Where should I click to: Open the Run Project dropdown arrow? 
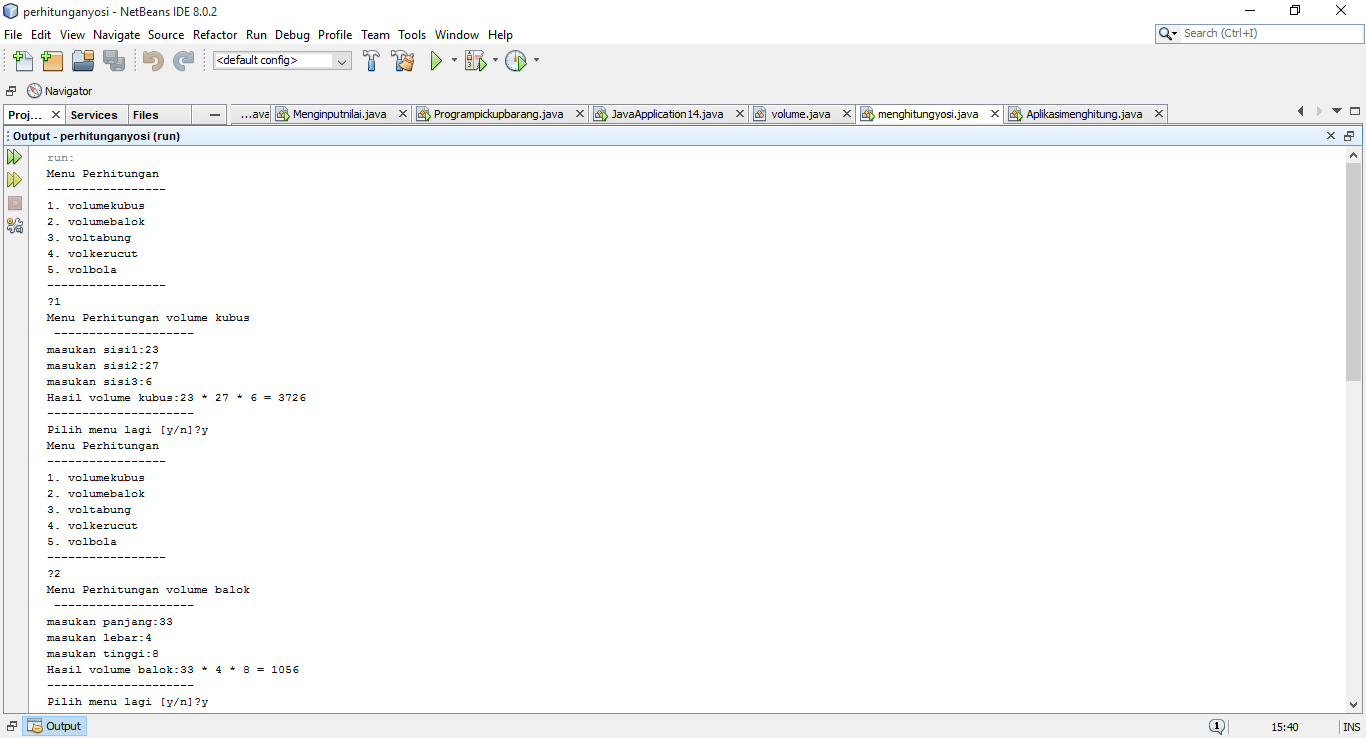click(452, 60)
